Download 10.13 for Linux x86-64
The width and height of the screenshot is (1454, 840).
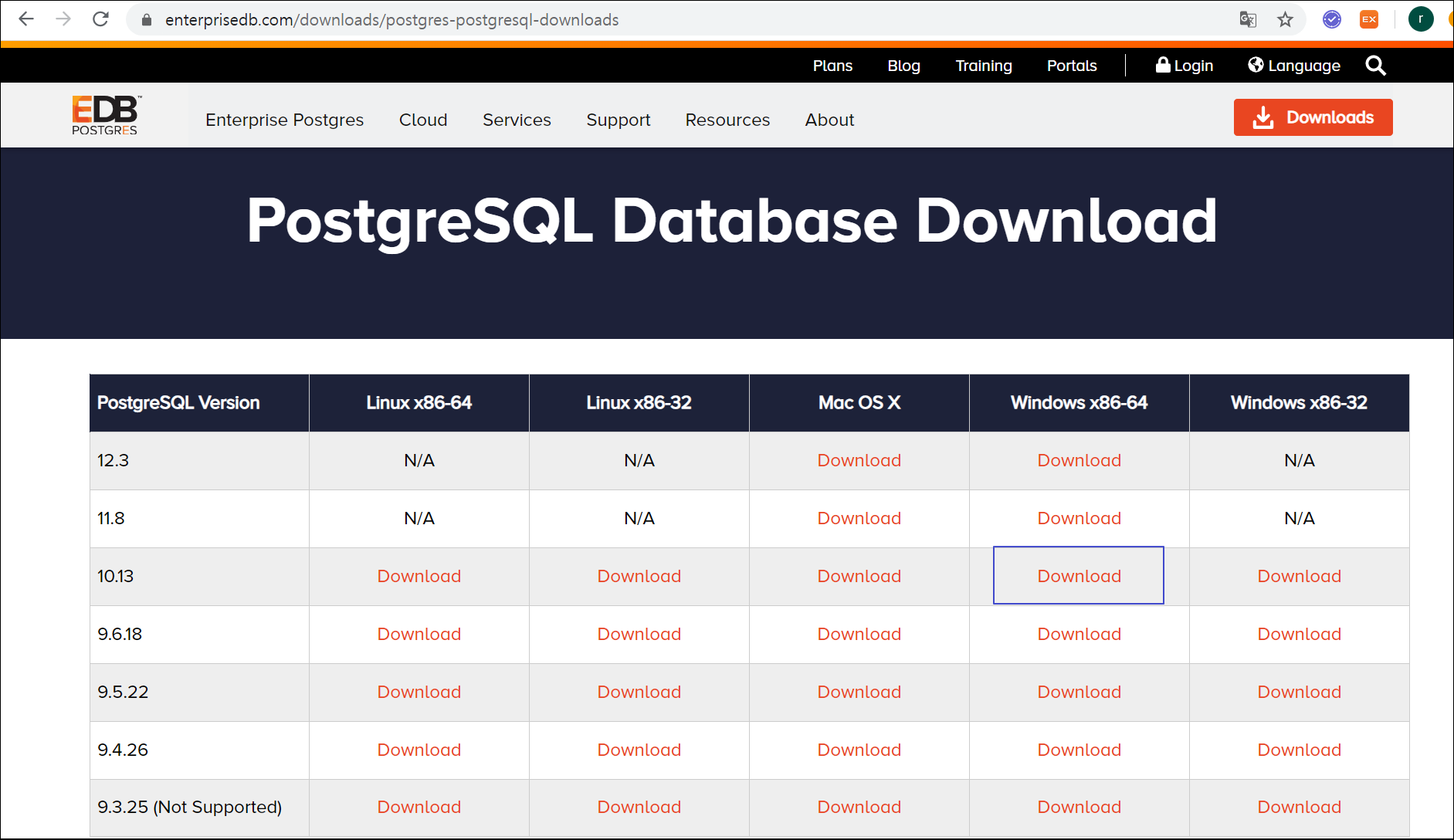click(x=419, y=576)
